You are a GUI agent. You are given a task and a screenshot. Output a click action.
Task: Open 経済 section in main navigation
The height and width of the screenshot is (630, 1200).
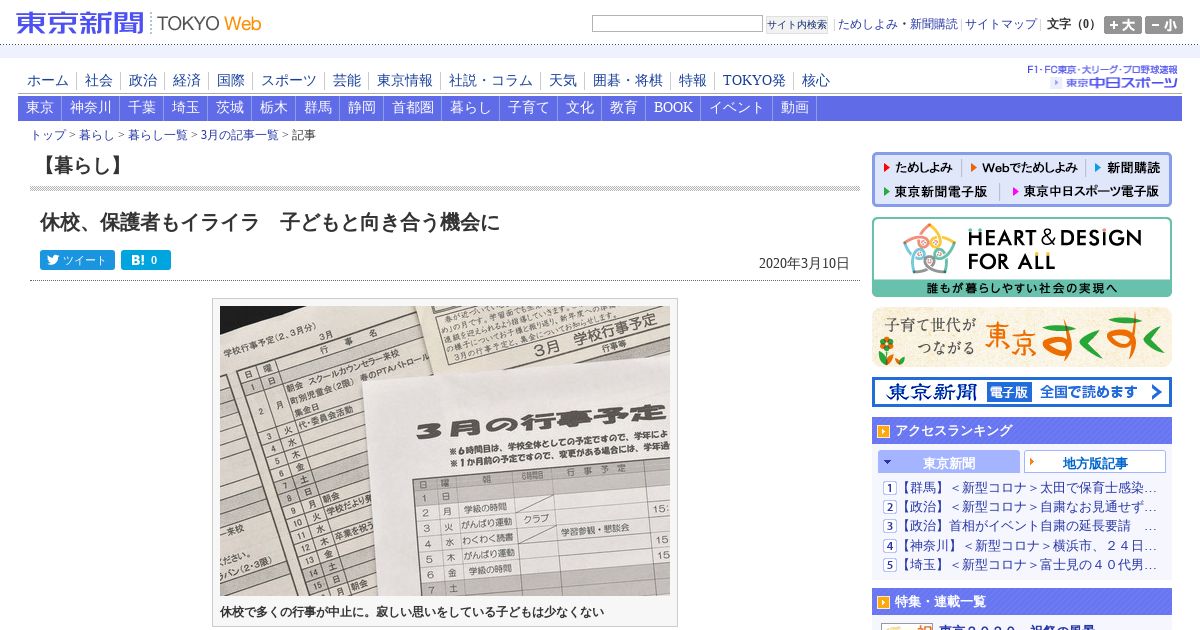pyautogui.click(x=187, y=81)
